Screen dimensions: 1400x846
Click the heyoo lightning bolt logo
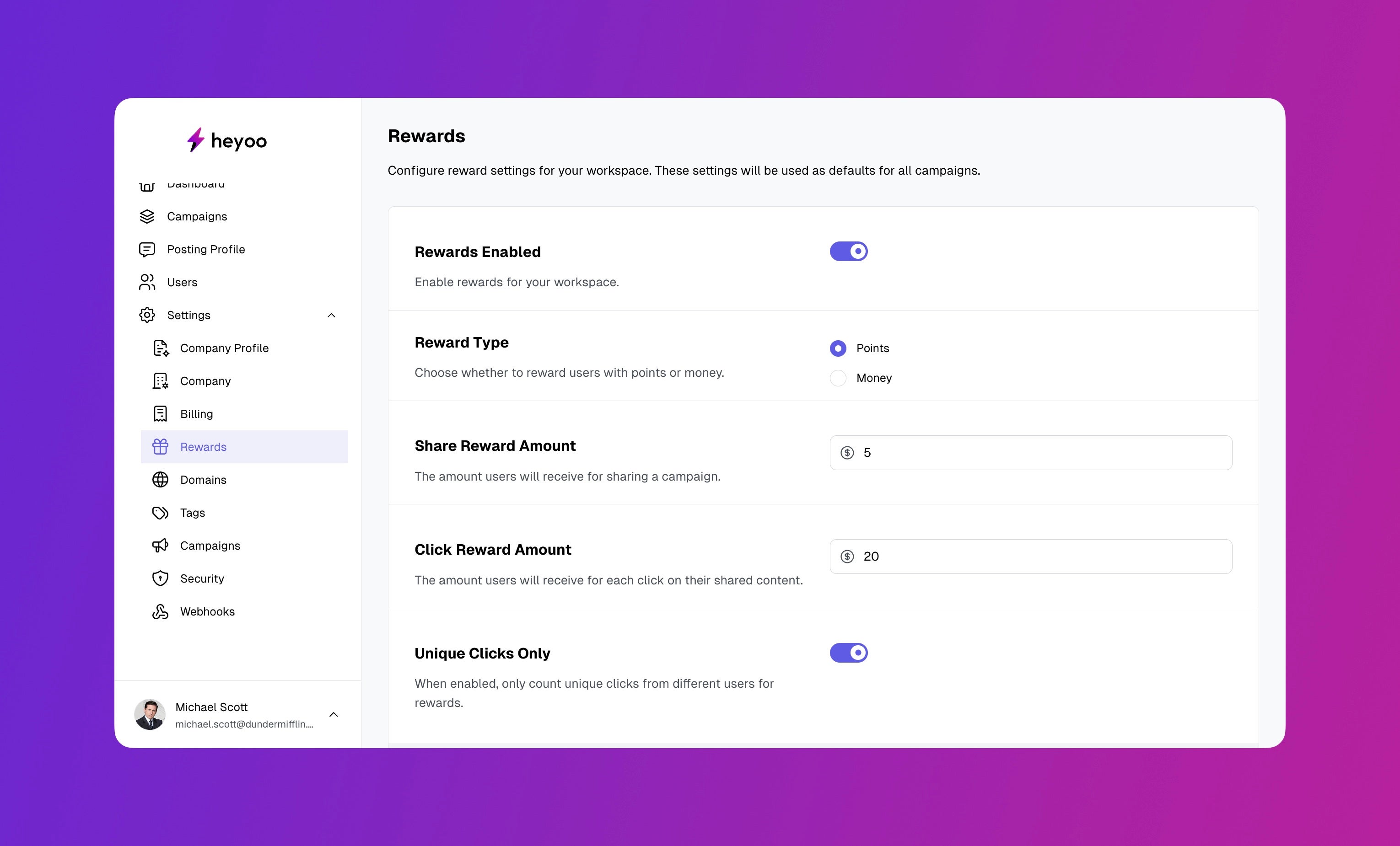(195, 139)
